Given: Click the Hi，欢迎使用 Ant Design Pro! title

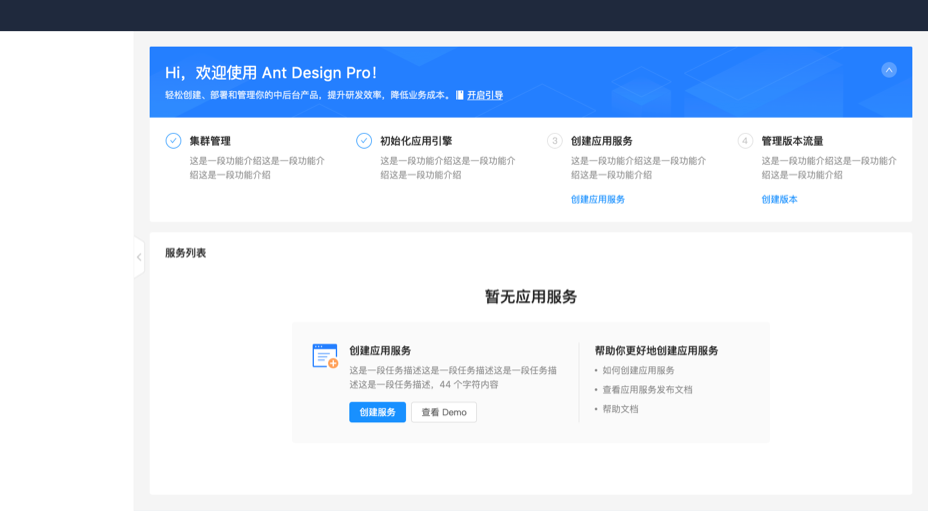Looking at the screenshot, I should [x=271, y=73].
